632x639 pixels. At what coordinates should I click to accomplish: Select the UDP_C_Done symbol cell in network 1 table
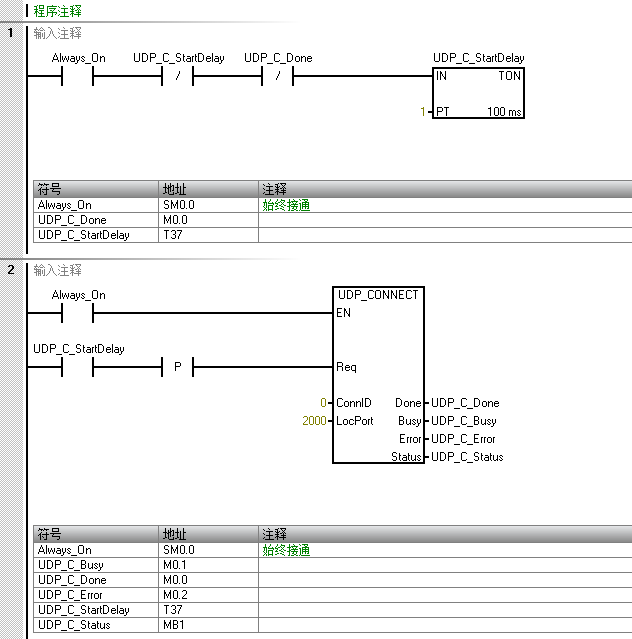pos(96,220)
